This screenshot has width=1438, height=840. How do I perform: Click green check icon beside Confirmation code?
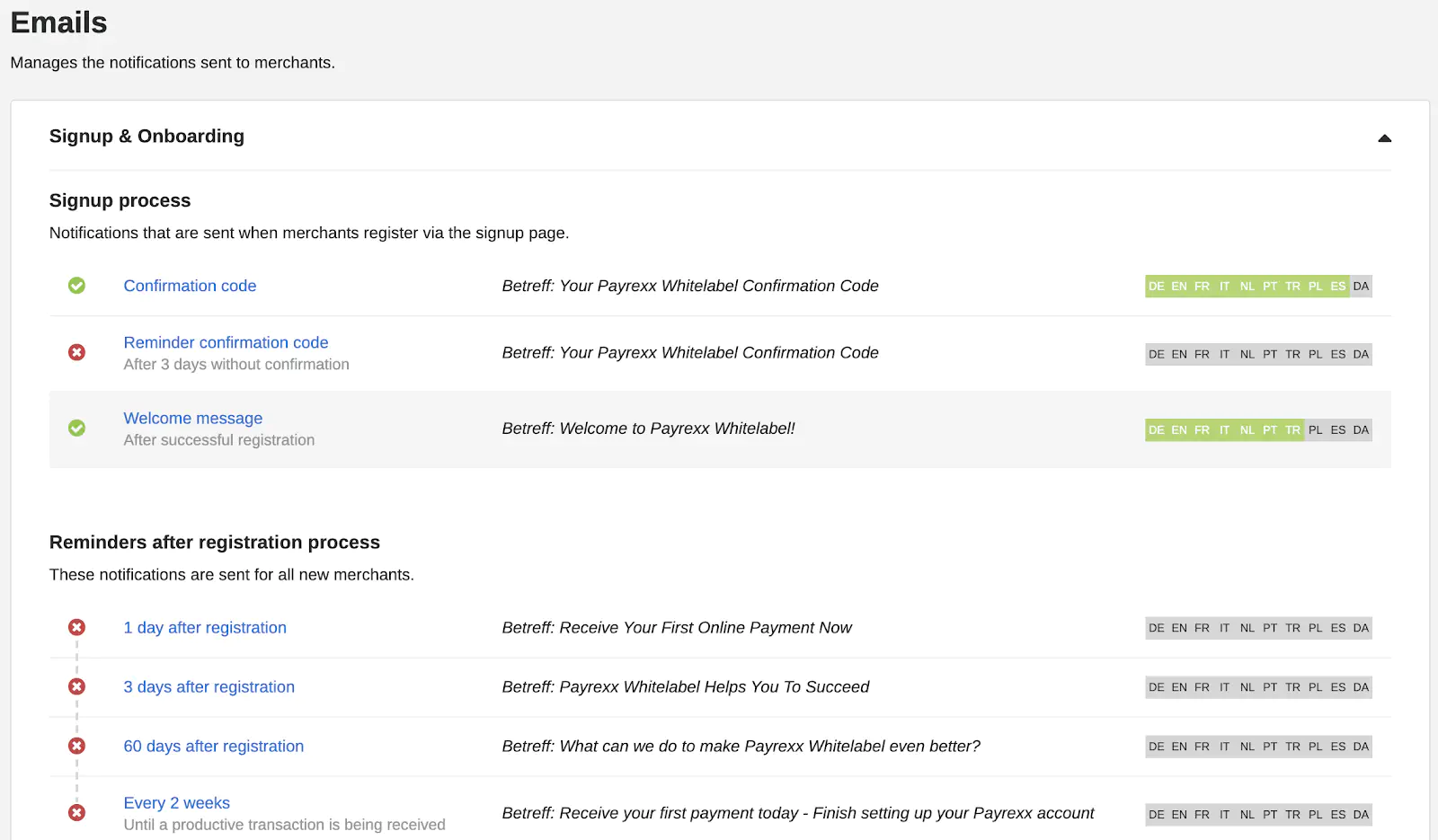tap(77, 286)
